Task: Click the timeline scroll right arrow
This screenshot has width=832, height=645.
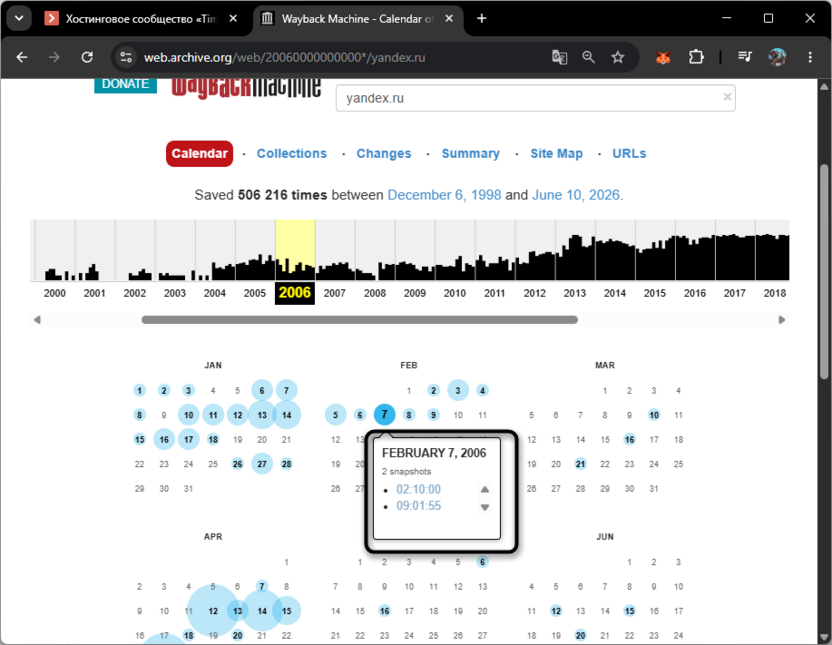Action: 782,320
